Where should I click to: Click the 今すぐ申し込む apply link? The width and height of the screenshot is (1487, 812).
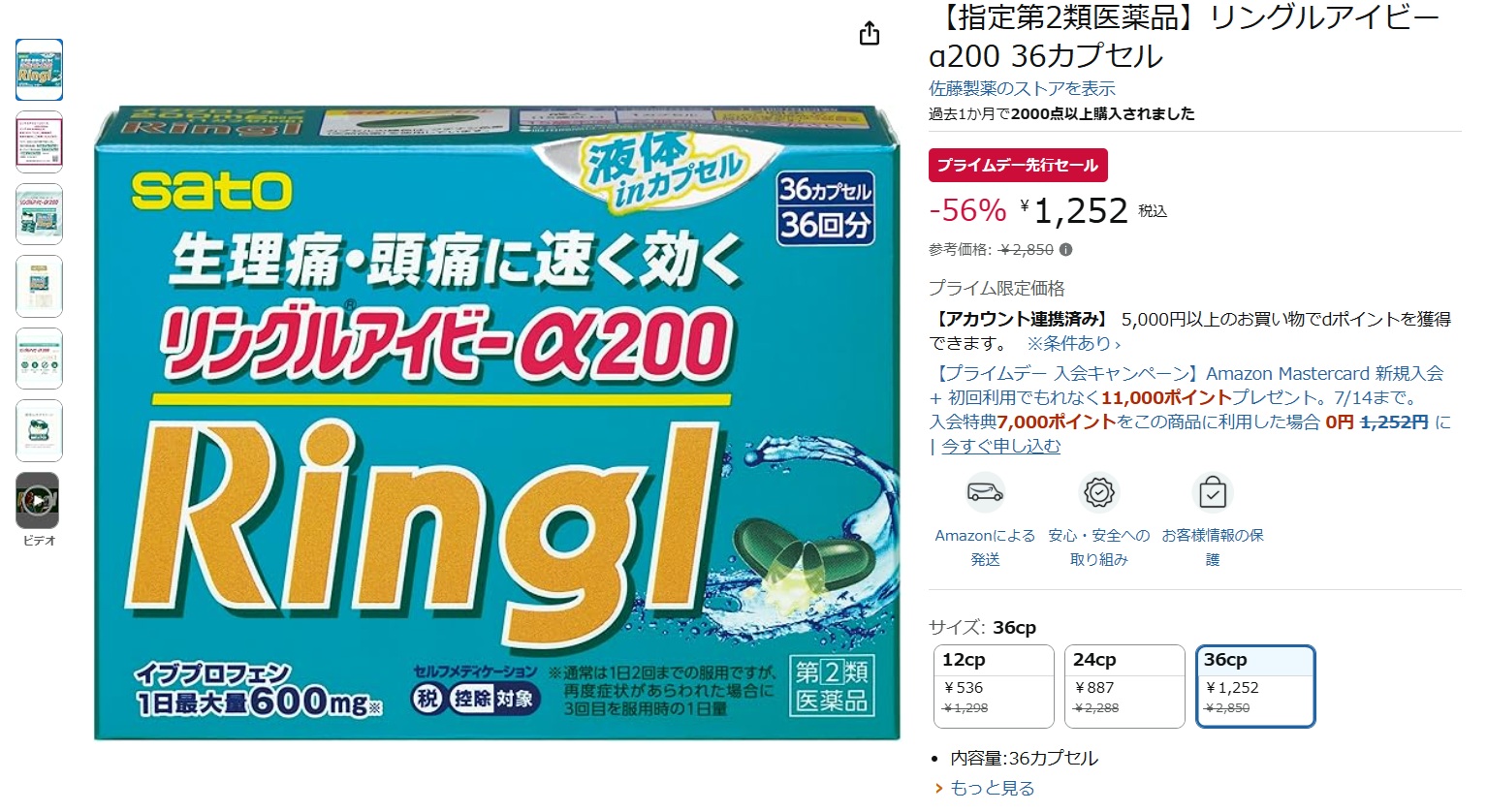[1001, 447]
